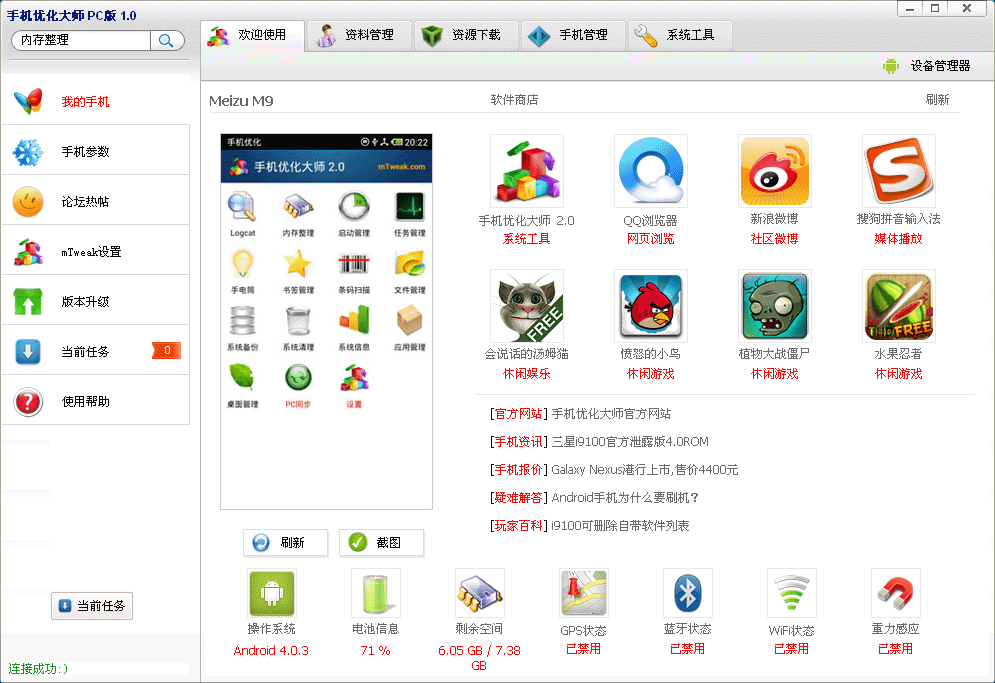
Task: Open 设备管理器 device manager
Action: point(926,66)
